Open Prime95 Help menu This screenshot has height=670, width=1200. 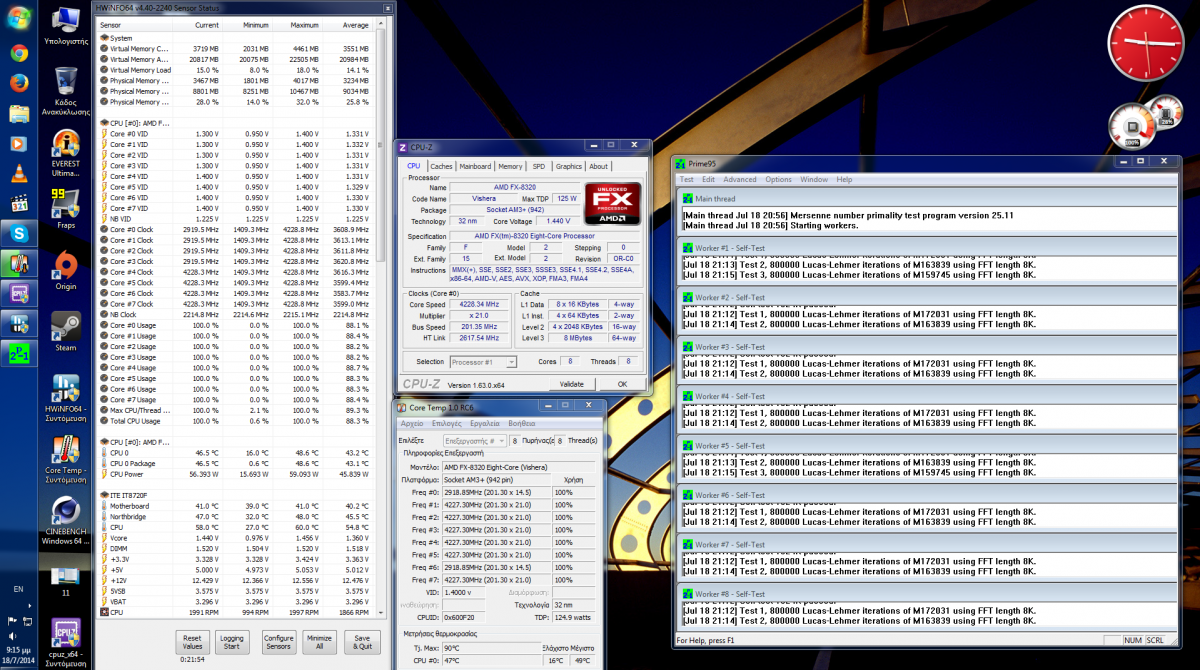click(x=845, y=180)
